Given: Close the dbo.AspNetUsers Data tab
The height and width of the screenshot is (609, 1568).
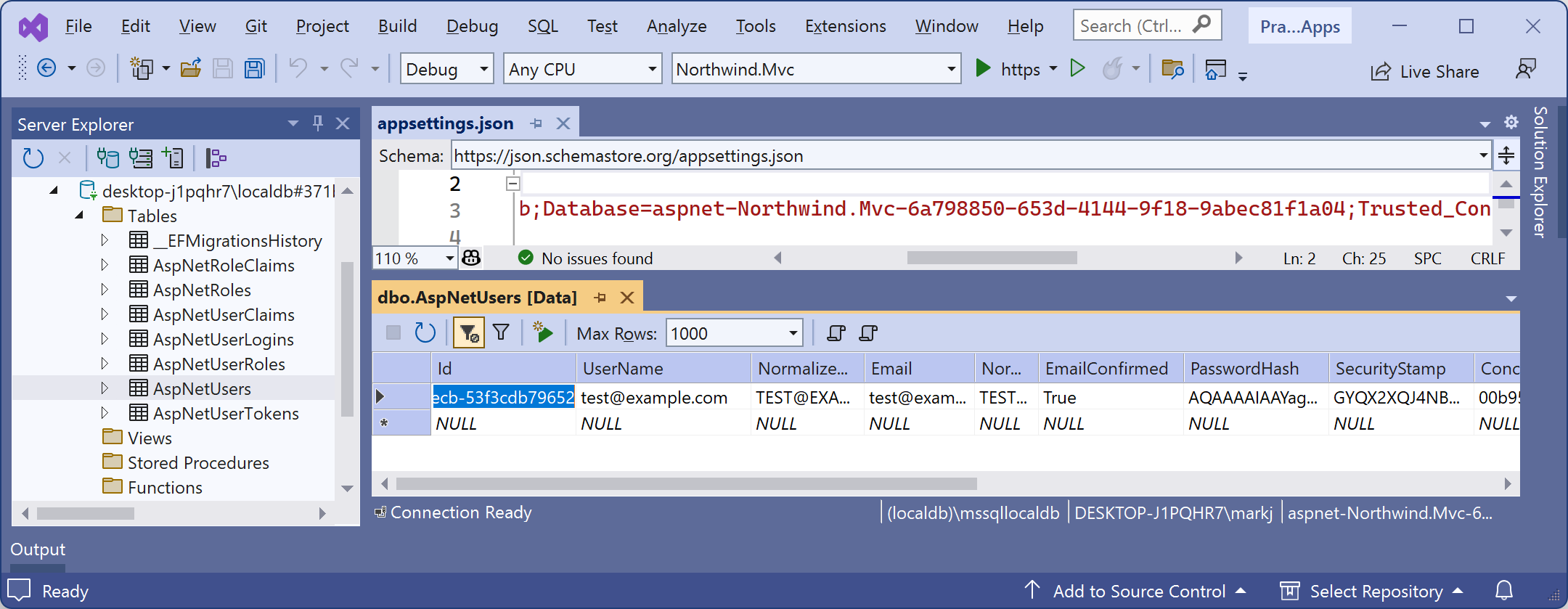Looking at the screenshot, I should (x=627, y=298).
